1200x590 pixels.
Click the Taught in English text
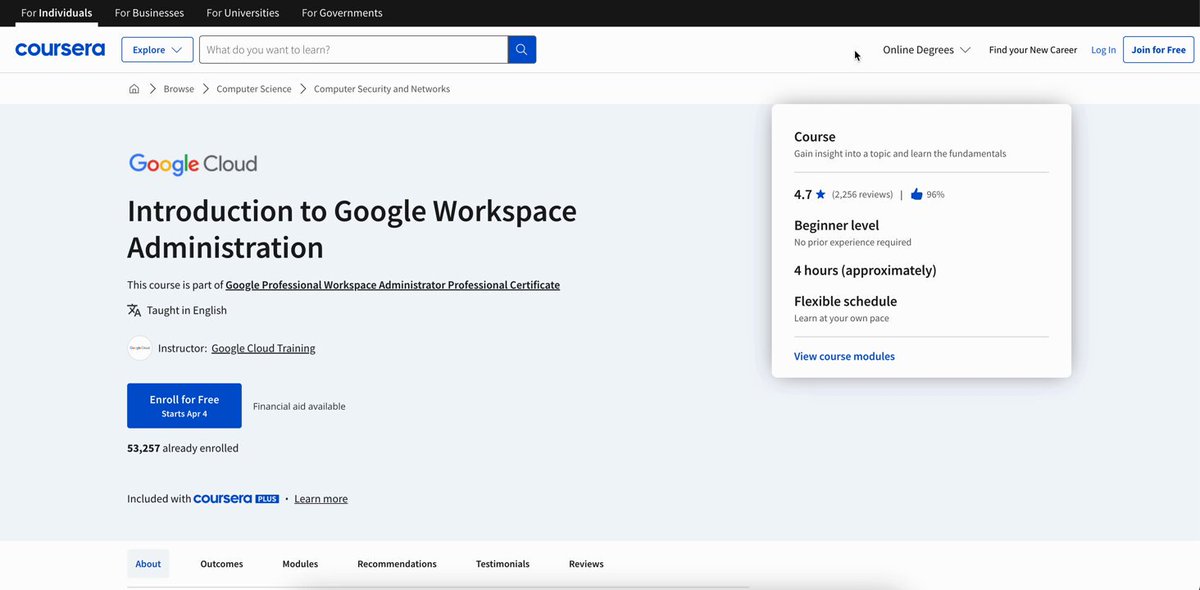click(x=187, y=310)
